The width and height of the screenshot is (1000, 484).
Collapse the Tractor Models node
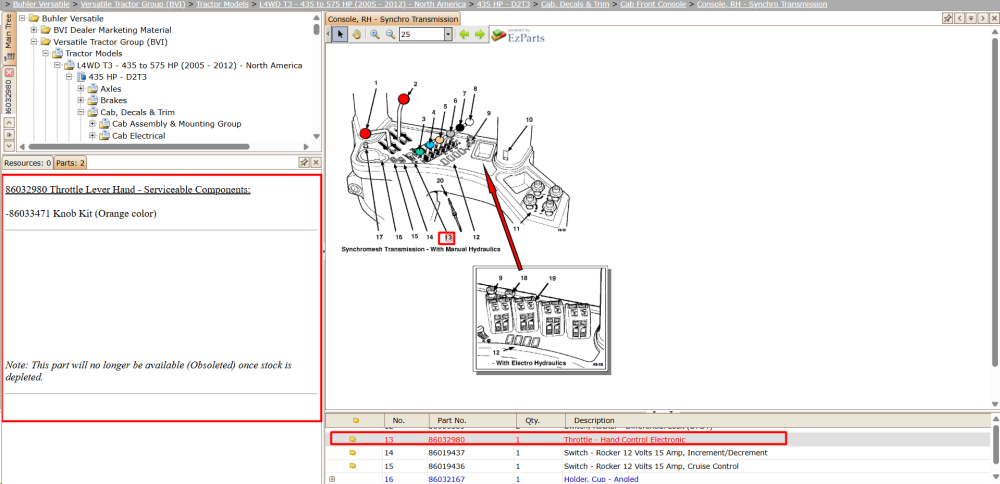pos(46,54)
